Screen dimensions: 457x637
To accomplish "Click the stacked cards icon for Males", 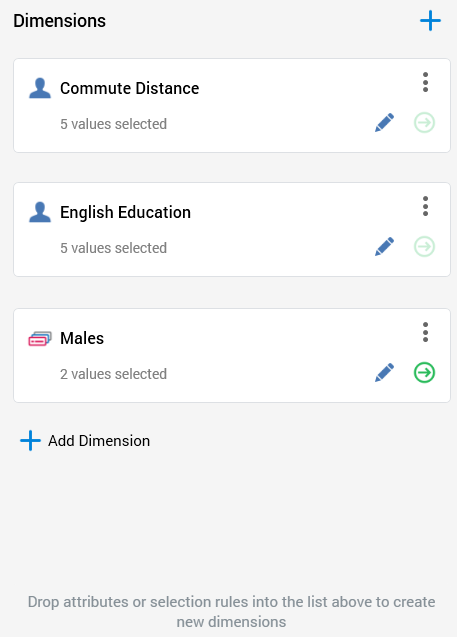I will coord(40,338).
